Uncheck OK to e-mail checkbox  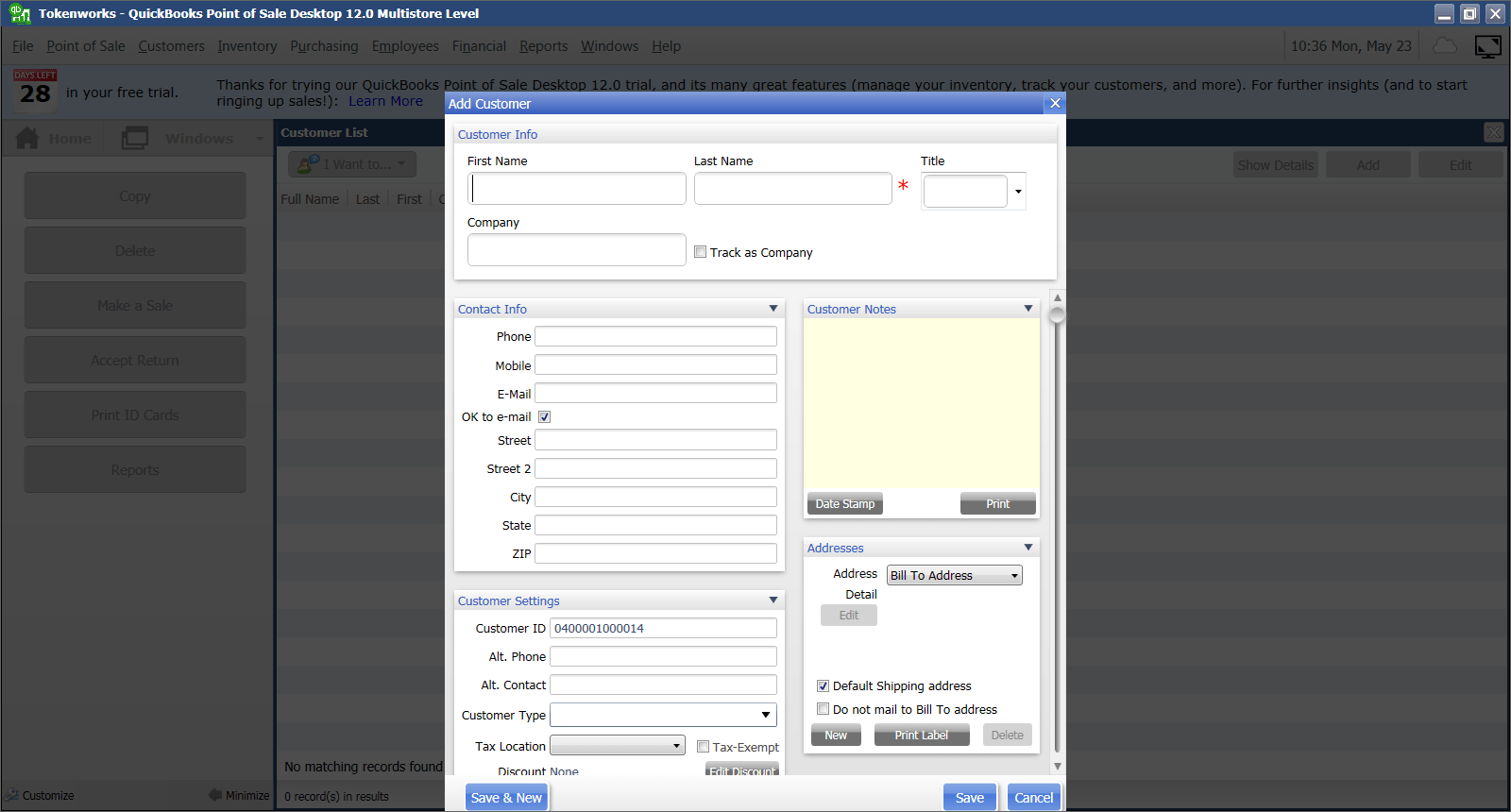(544, 416)
